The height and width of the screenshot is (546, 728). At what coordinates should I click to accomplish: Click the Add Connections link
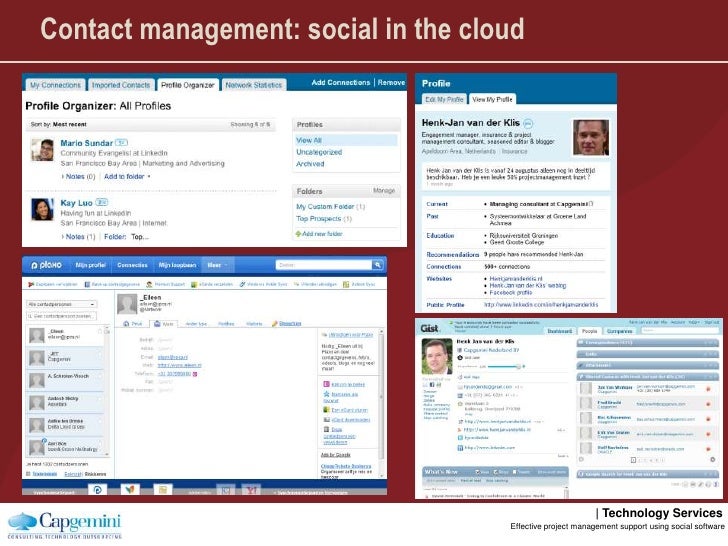[341, 82]
